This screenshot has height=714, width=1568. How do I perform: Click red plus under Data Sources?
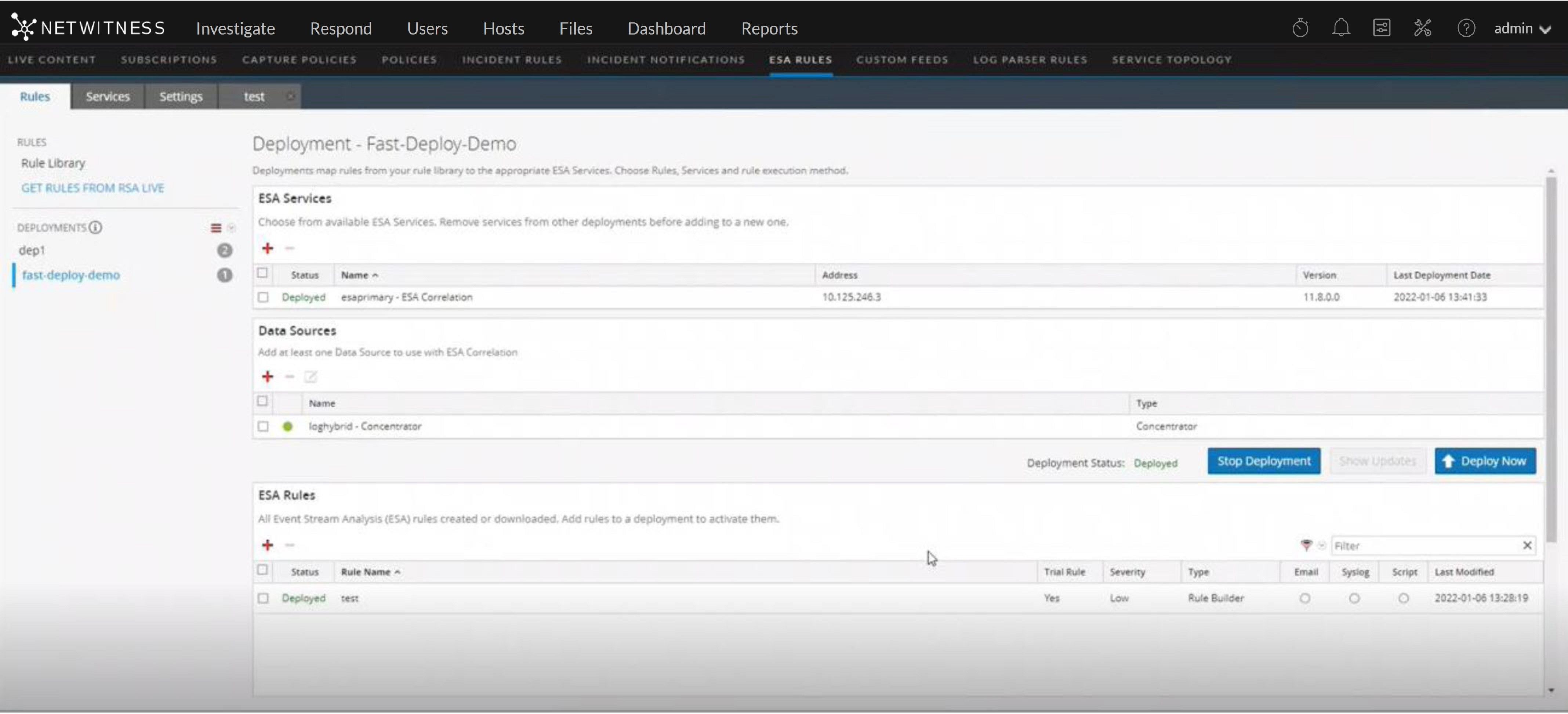[267, 377]
